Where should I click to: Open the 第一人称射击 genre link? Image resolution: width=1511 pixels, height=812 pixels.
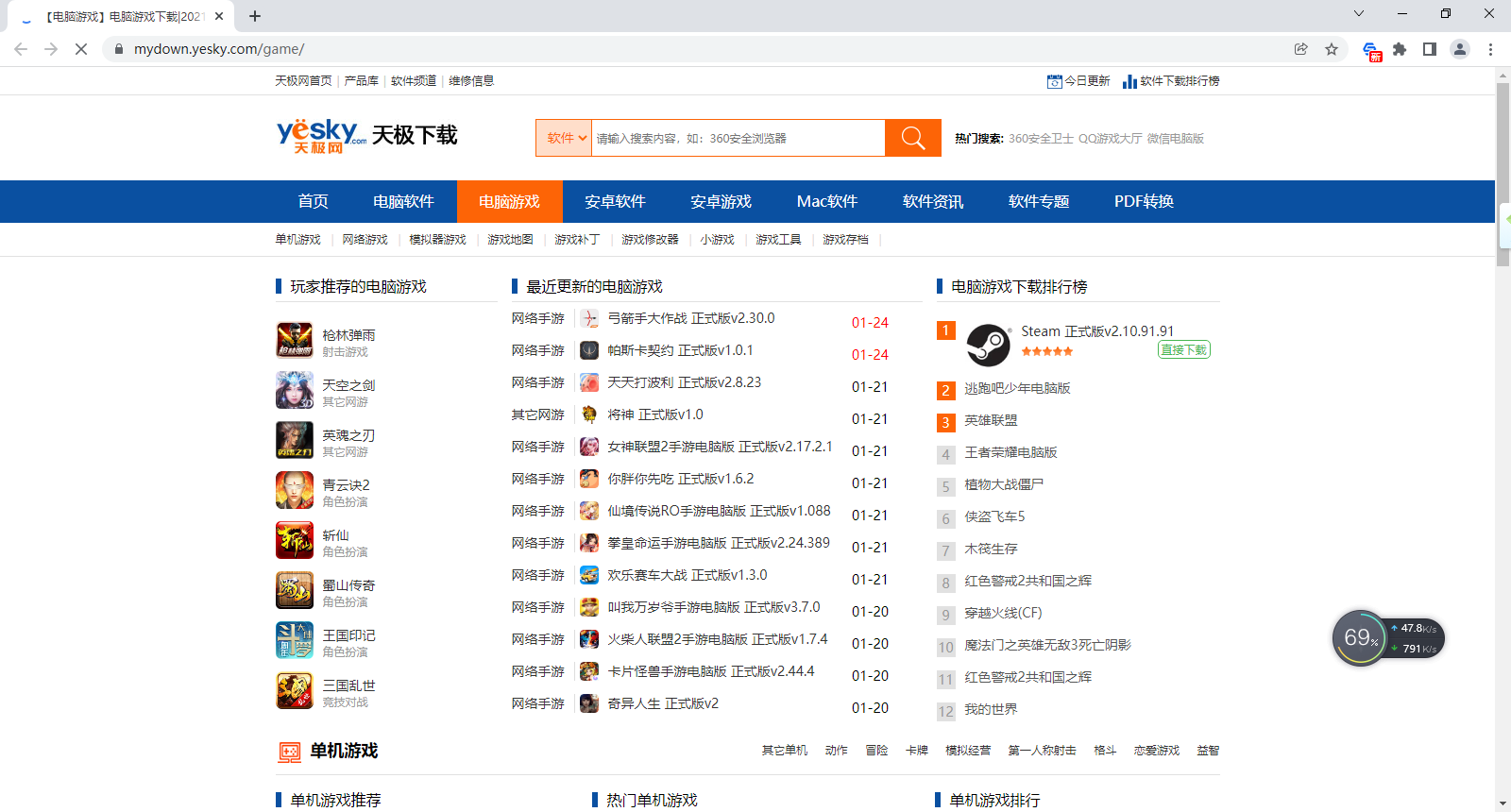point(1043,751)
